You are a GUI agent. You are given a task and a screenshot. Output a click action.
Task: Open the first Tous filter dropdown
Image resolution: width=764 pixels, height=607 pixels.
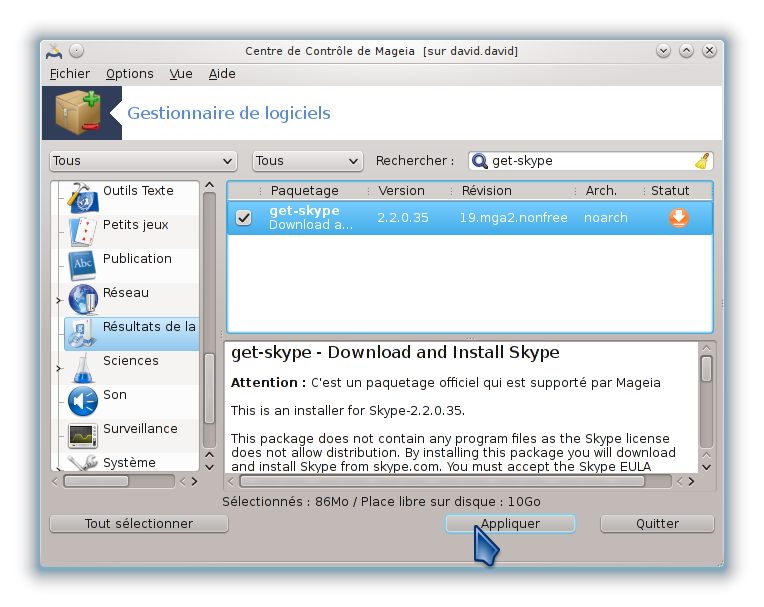[x=143, y=161]
